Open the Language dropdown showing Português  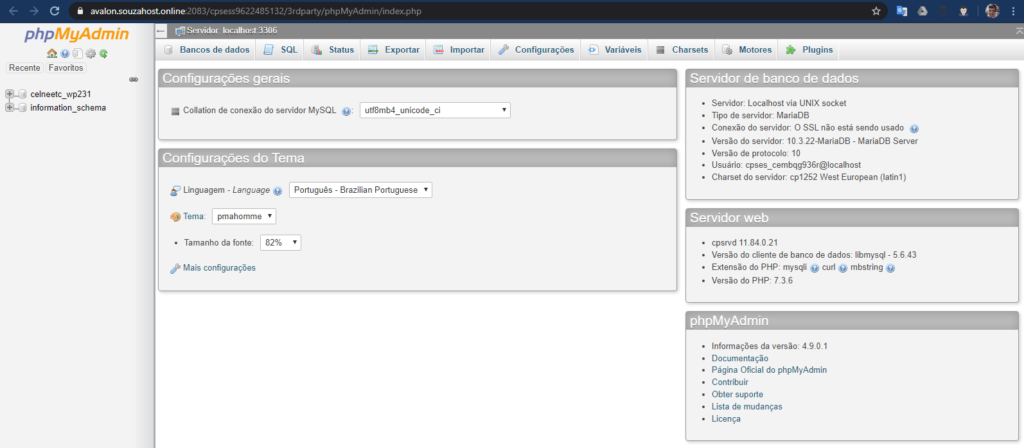pyautogui.click(x=360, y=189)
